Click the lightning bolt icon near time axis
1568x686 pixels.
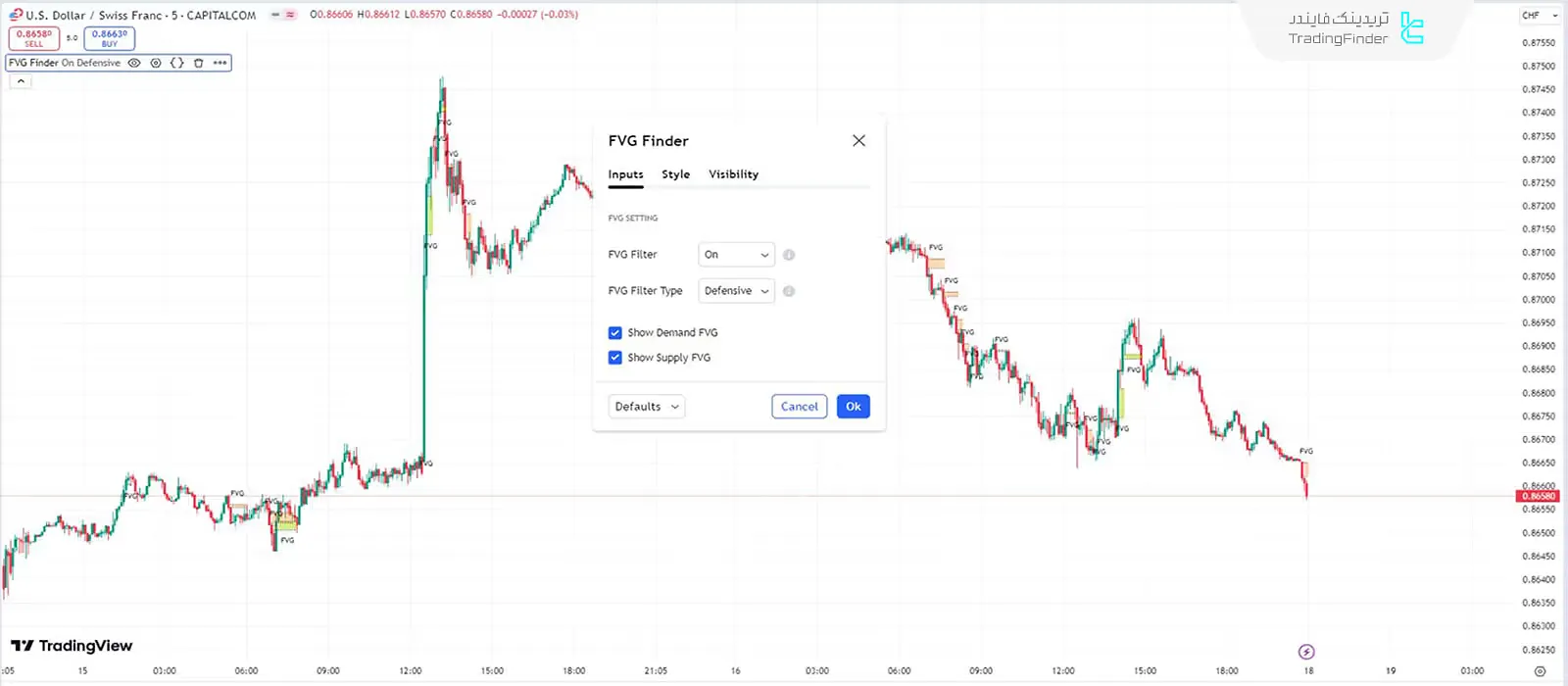(x=1305, y=652)
